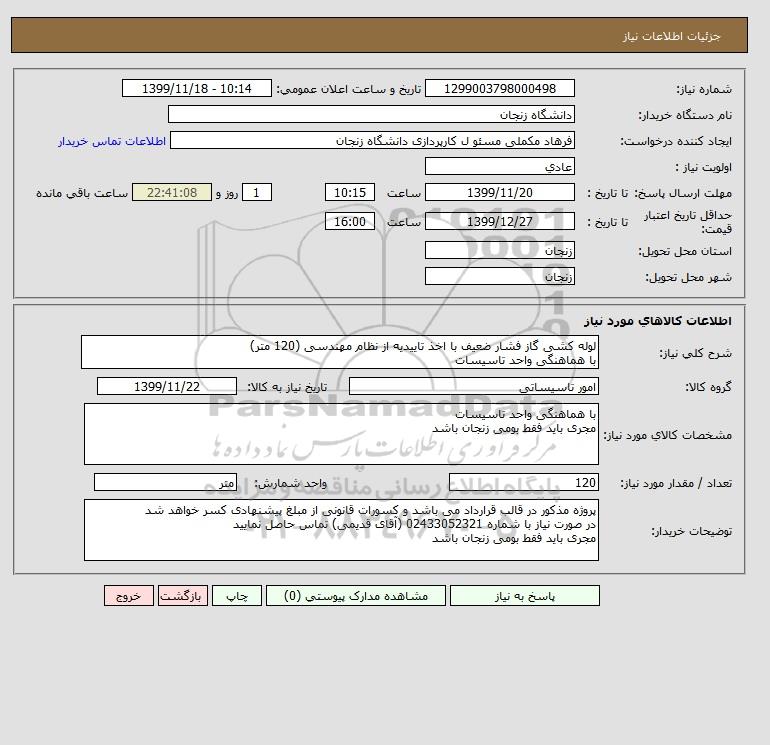770x745 pixels.
Task: Click unit of measure field متر
Action: pyautogui.click(x=165, y=483)
